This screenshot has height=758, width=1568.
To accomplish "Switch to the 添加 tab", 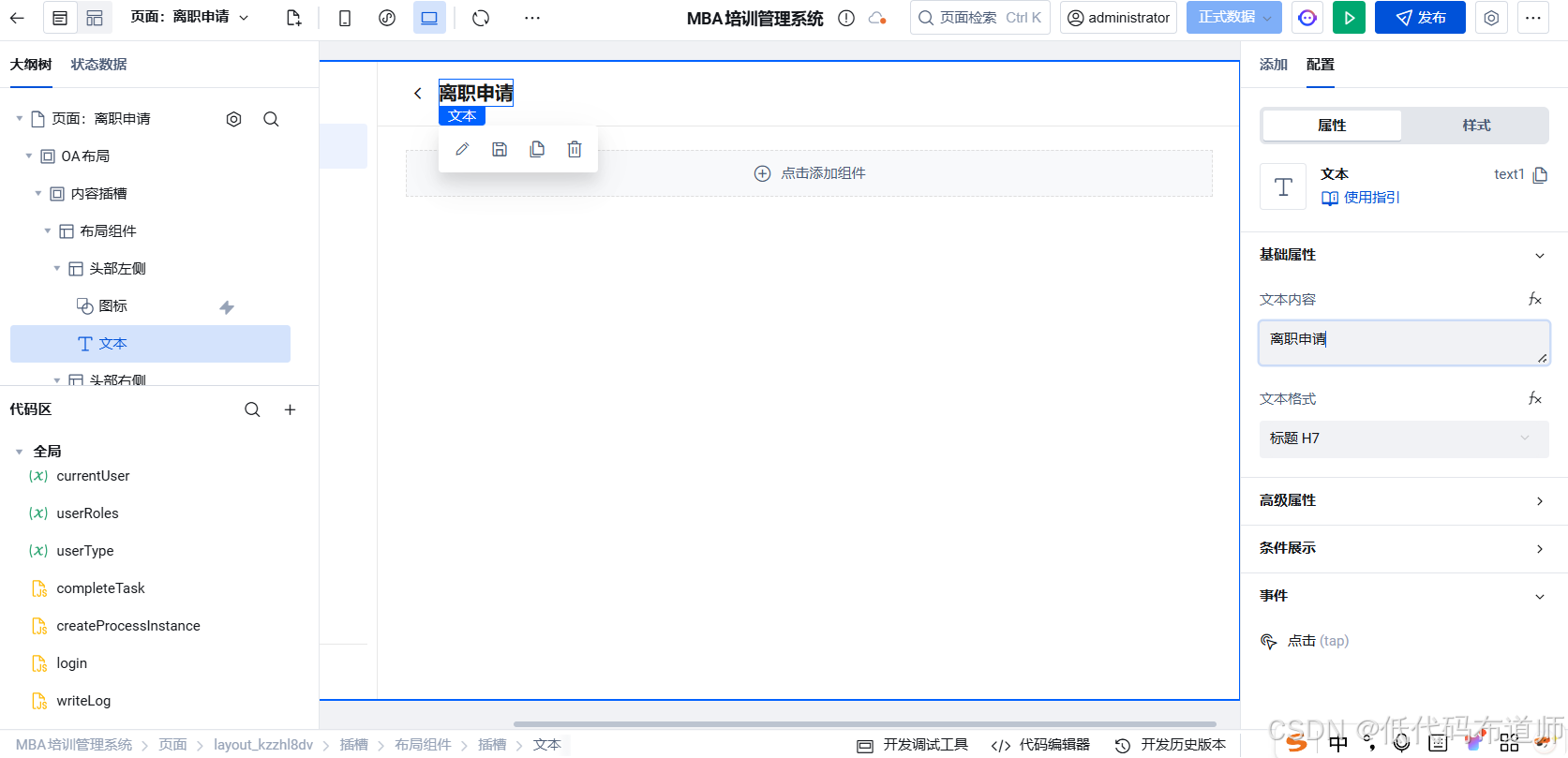I will click(x=1273, y=65).
